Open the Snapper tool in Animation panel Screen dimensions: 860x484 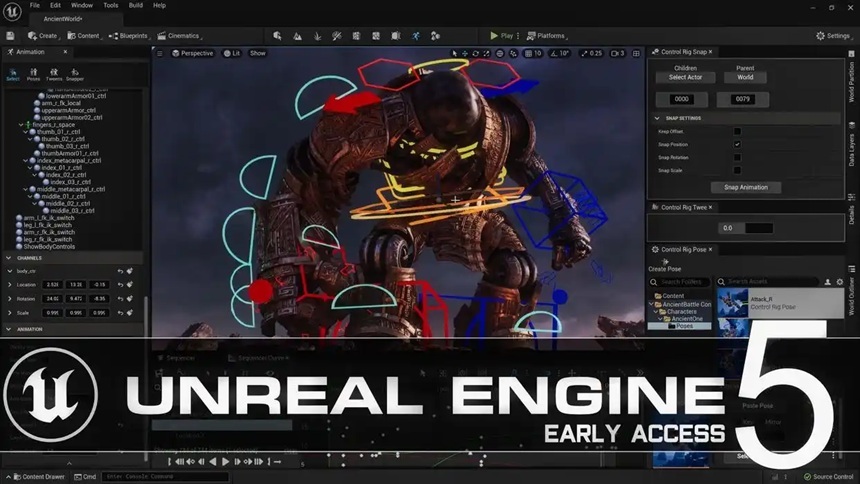(x=75, y=75)
